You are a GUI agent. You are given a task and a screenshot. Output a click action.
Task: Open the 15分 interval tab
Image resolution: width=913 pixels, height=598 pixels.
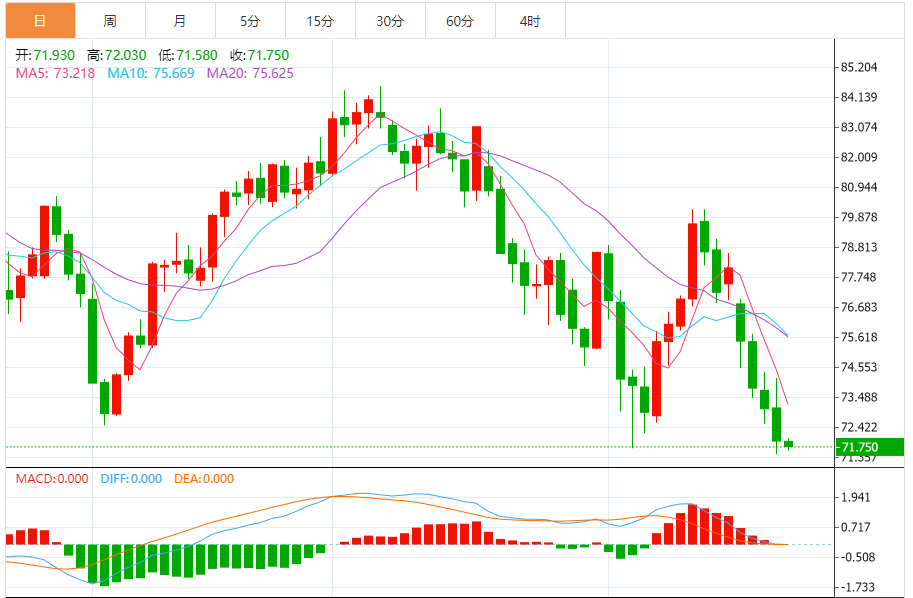[320, 21]
